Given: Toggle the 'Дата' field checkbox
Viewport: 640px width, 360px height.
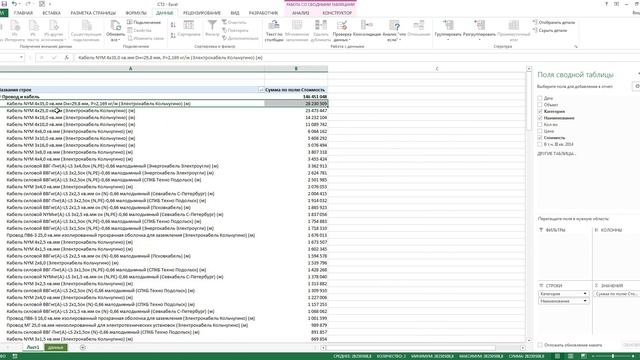Looking at the screenshot, I should click(x=540, y=98).
